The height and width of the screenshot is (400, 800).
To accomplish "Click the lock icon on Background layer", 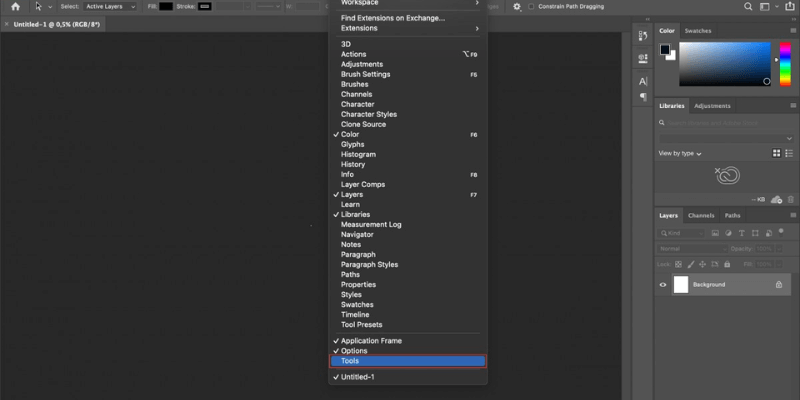I will (x=778, y=285).
